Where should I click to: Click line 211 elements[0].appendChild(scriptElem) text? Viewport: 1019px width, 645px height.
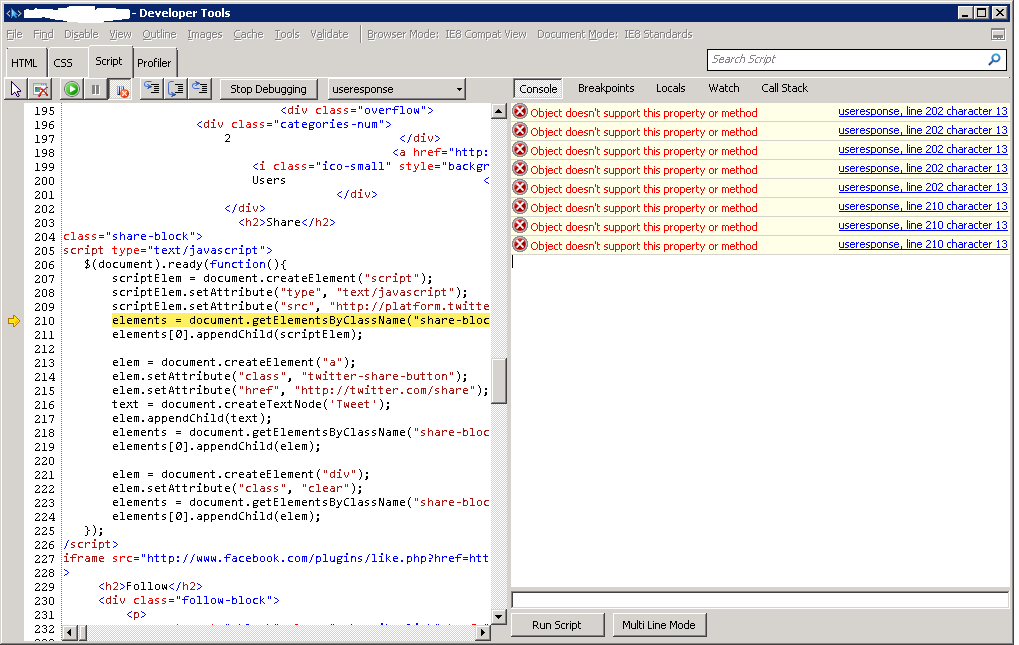tap(237, 335)
